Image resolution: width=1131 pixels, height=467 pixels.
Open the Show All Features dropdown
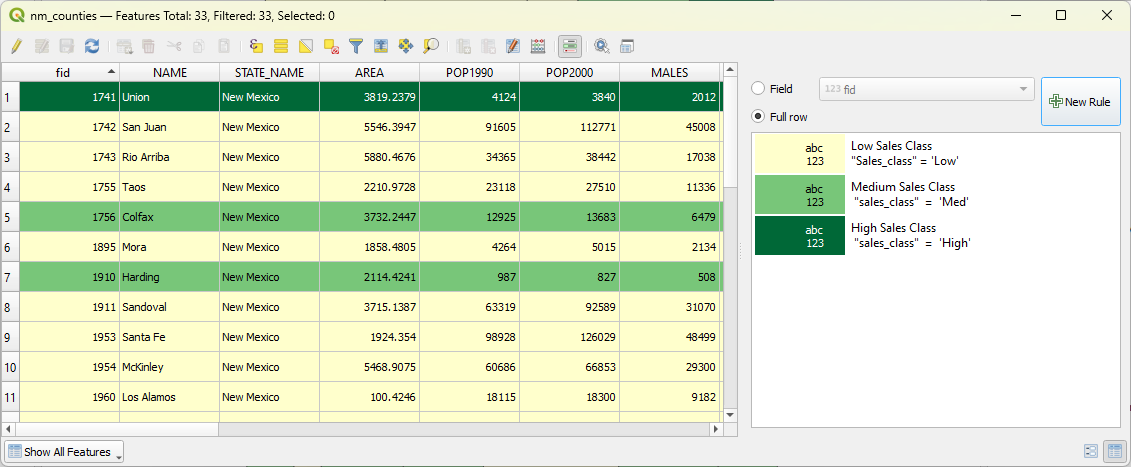[64, 452]
